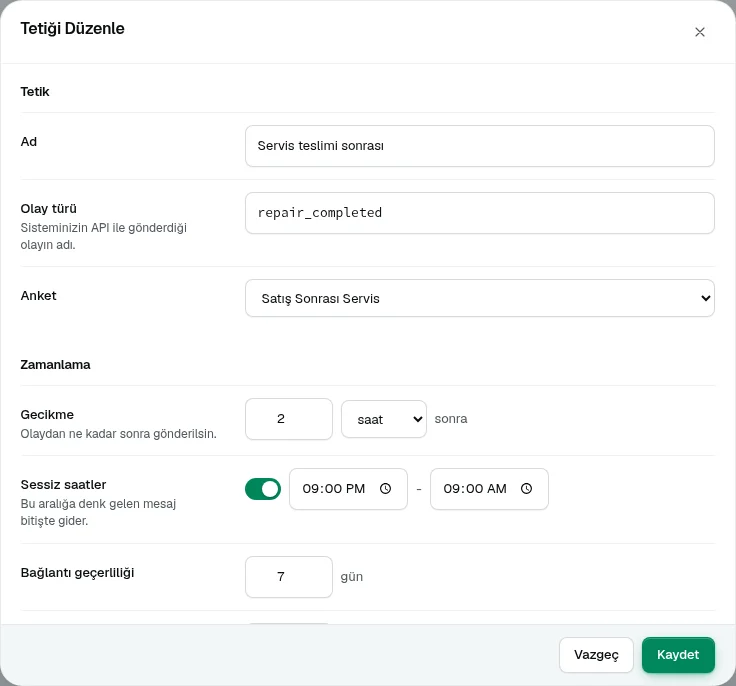Click the 09:00 PM start time field
The width and height of the screenshot is (736, 686).
[x=348, y=489]
